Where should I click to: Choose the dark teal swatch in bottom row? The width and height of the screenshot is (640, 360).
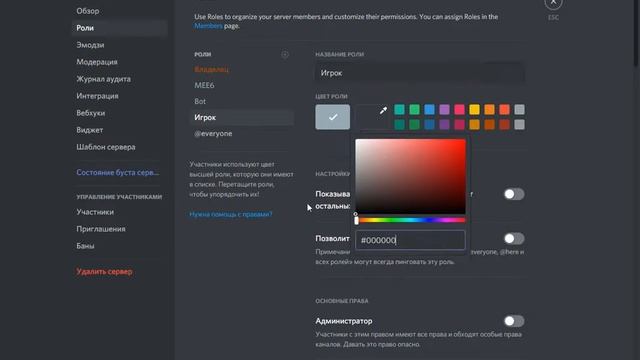tap(399, 124)
